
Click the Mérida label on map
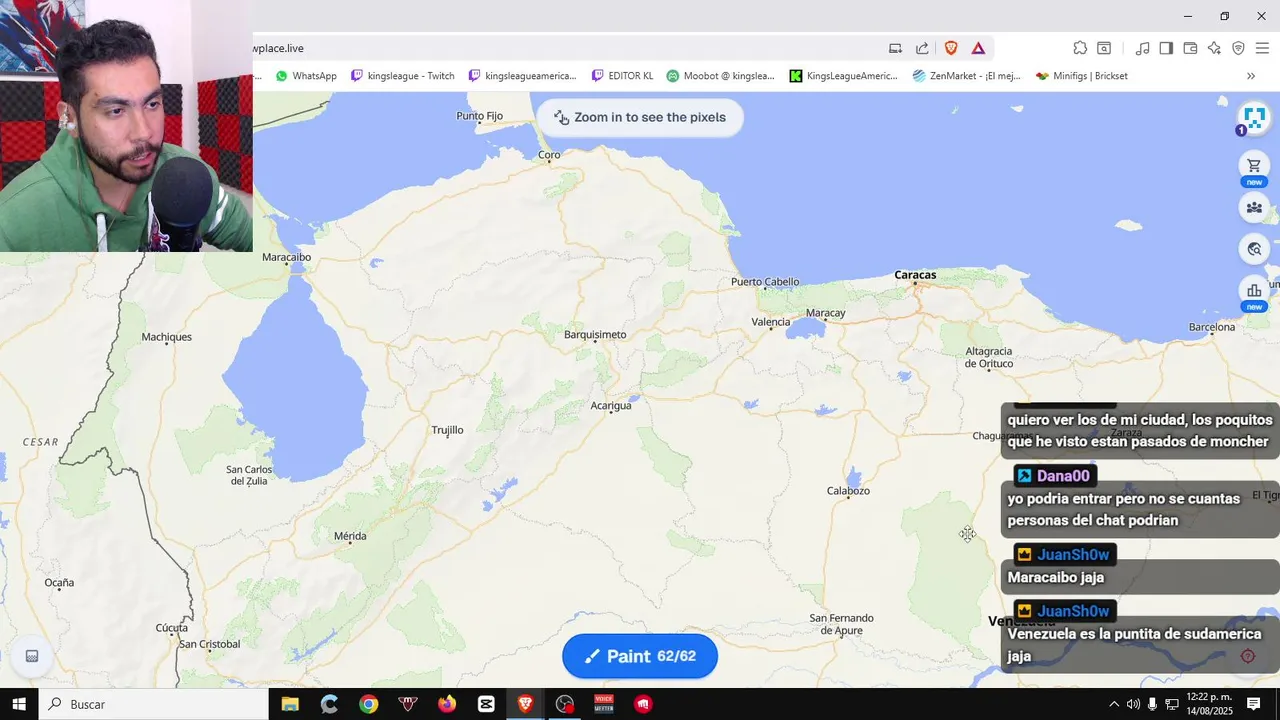tap(350, 537)
